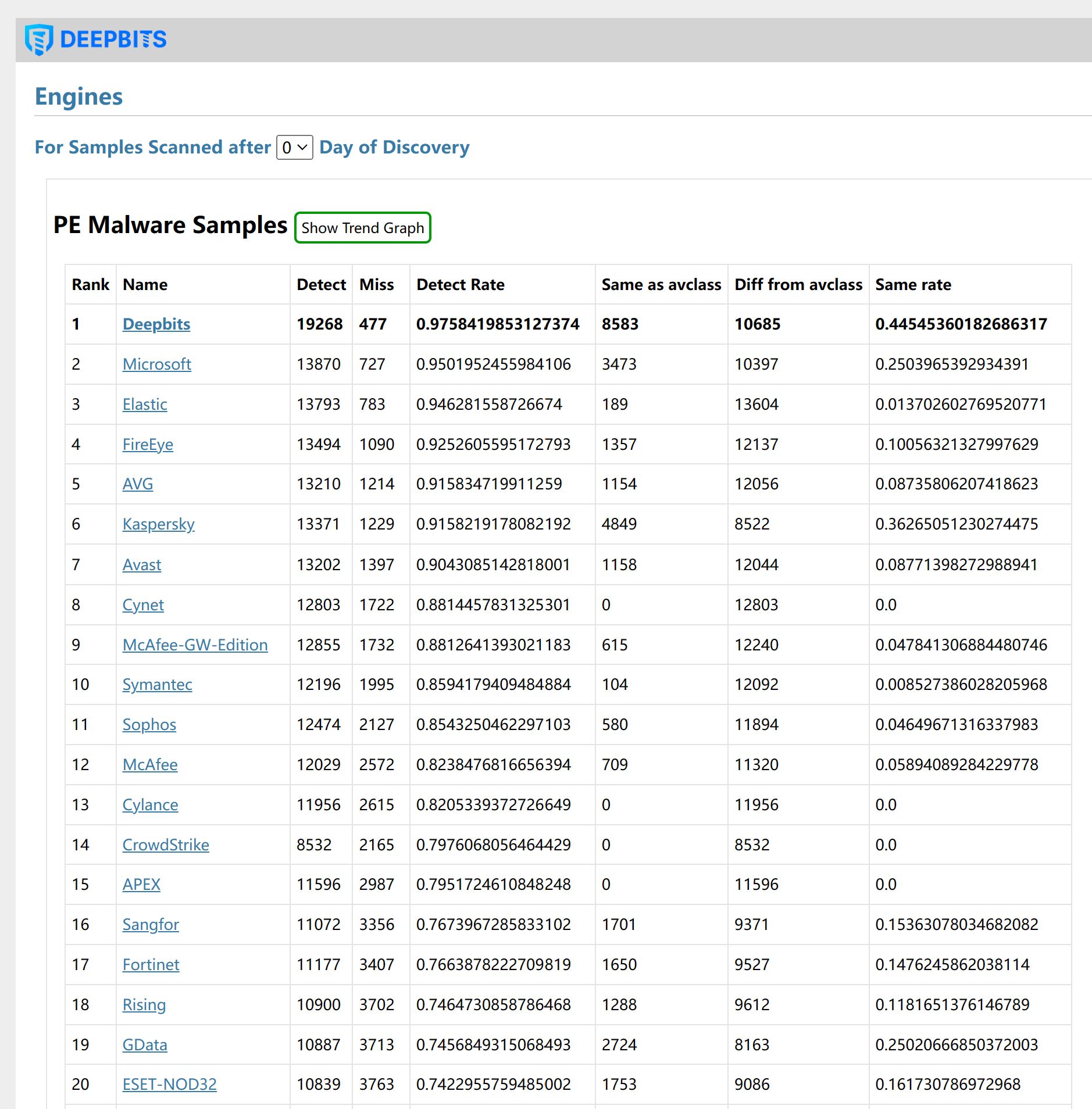Select Avast diff from avclass 12044
Viewport: 1092px width, 1109px height.
756,565
